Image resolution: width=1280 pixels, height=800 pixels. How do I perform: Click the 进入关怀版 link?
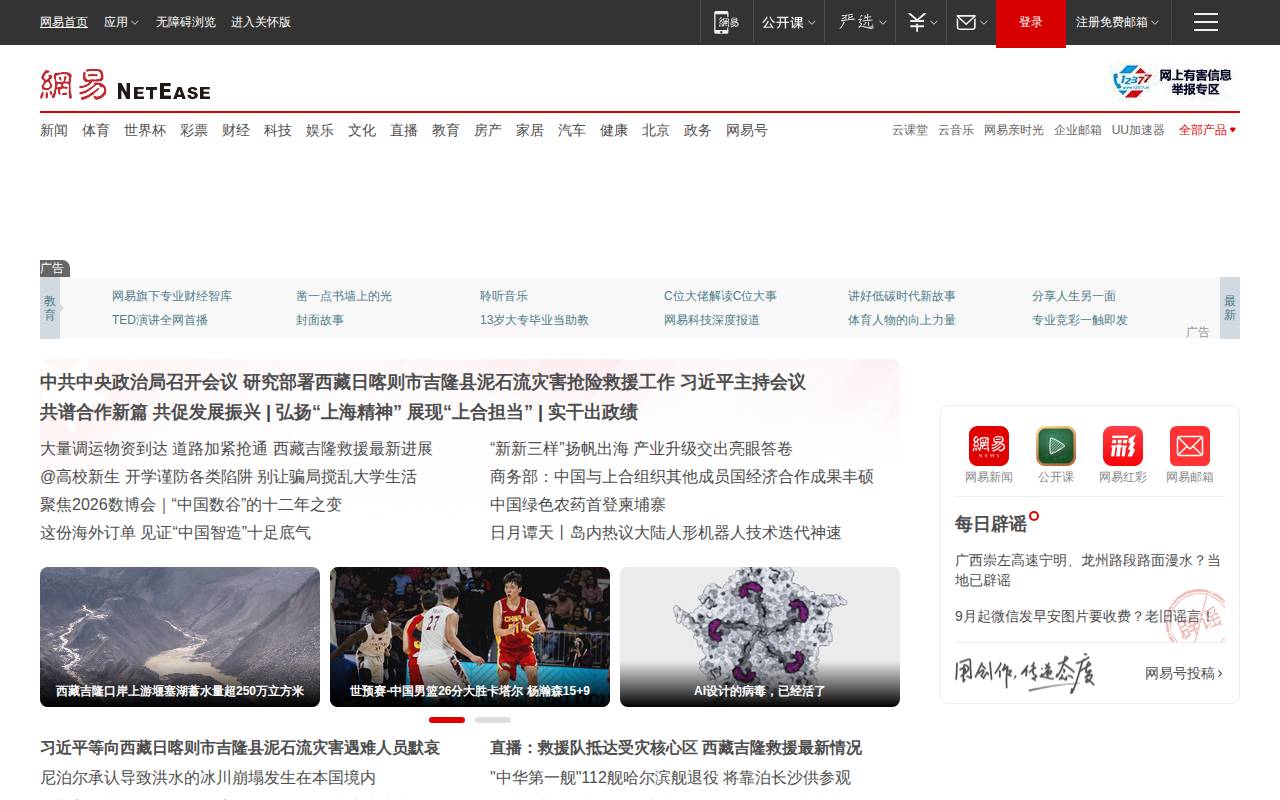261,22
